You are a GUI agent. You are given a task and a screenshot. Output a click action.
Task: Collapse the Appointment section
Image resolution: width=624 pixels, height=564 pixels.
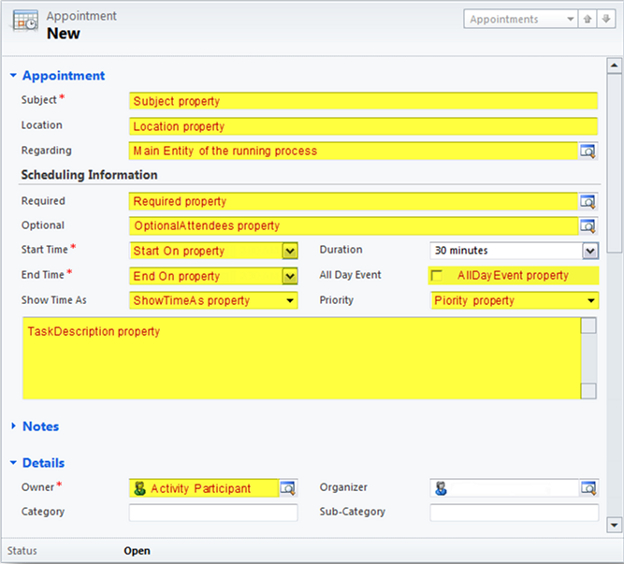tap(14, 75)
